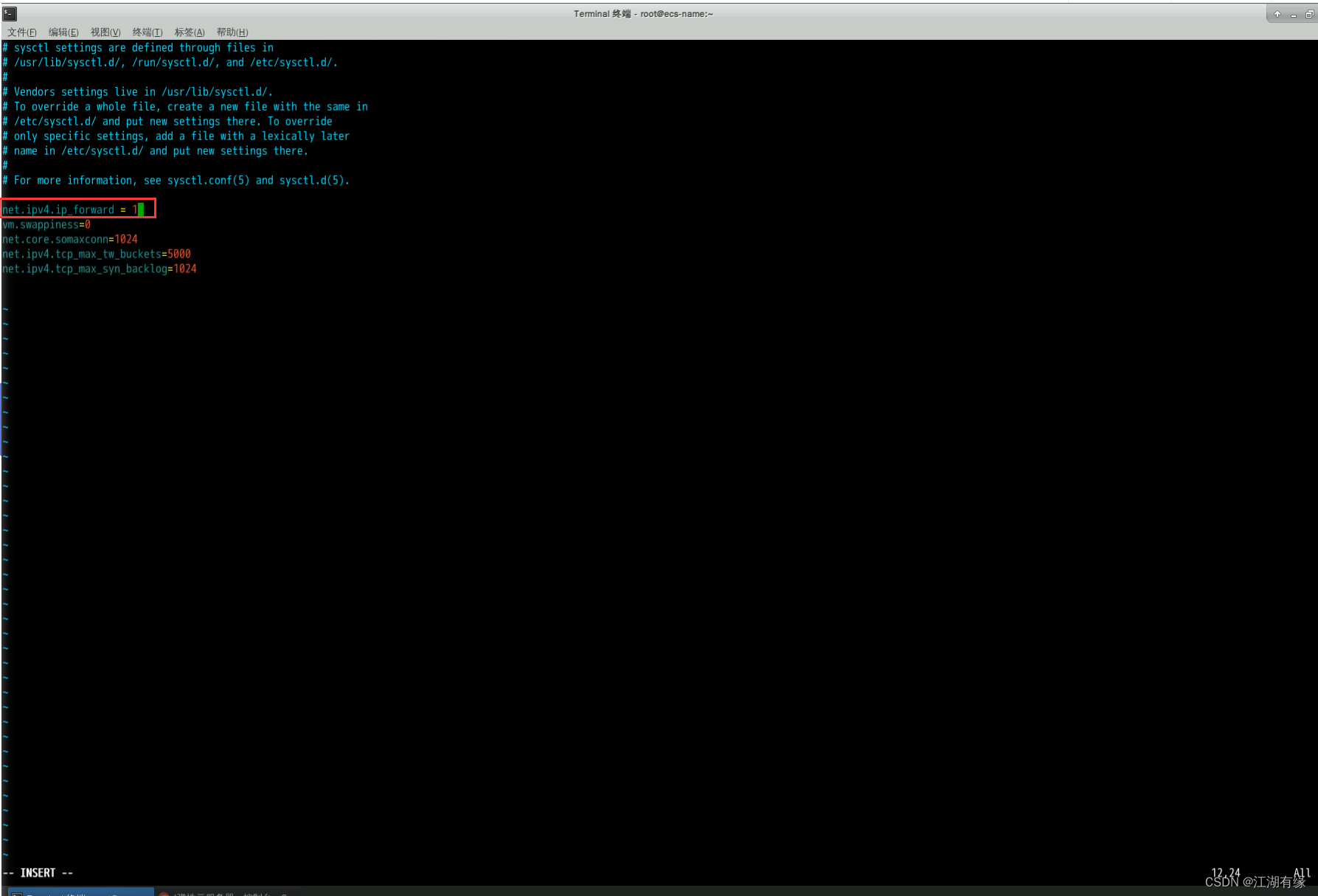Open the 帮助(H) menu
This screenshot has width=1318, height=896.
point(232,32)
